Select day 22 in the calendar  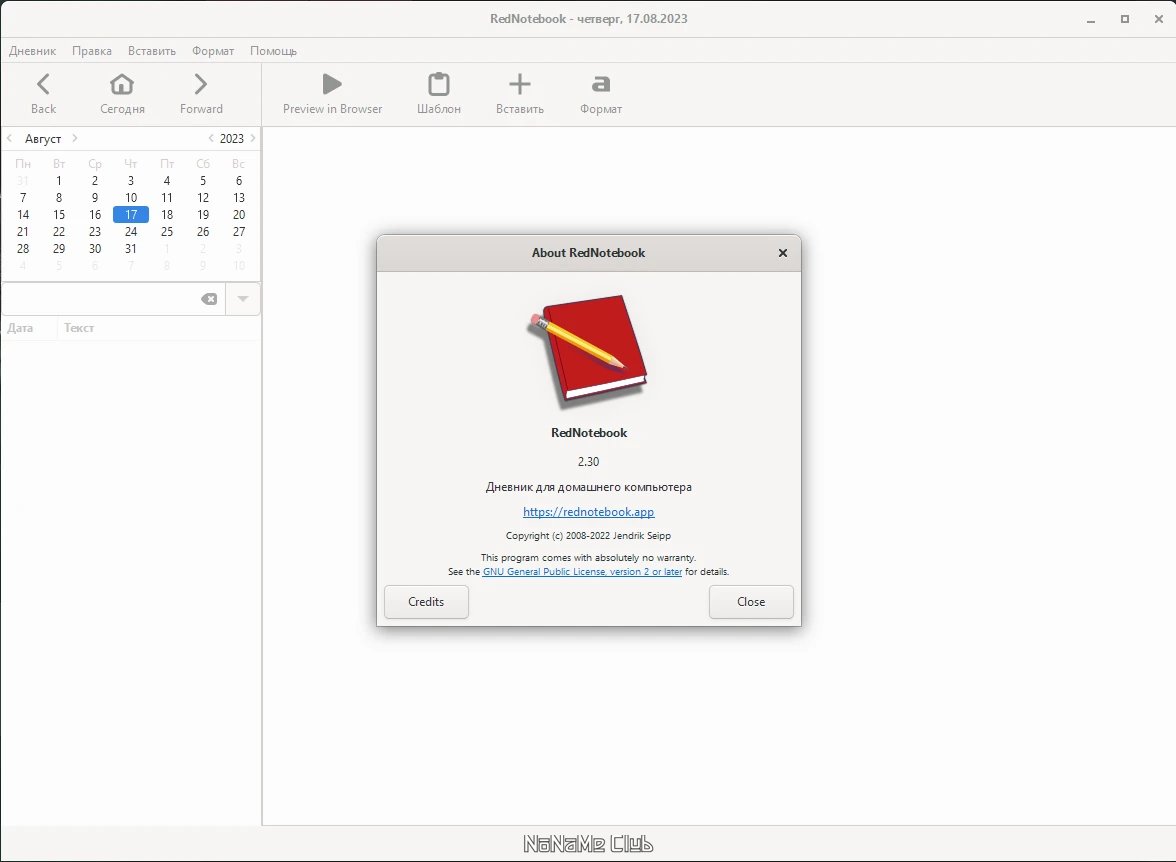click(58, 232)
